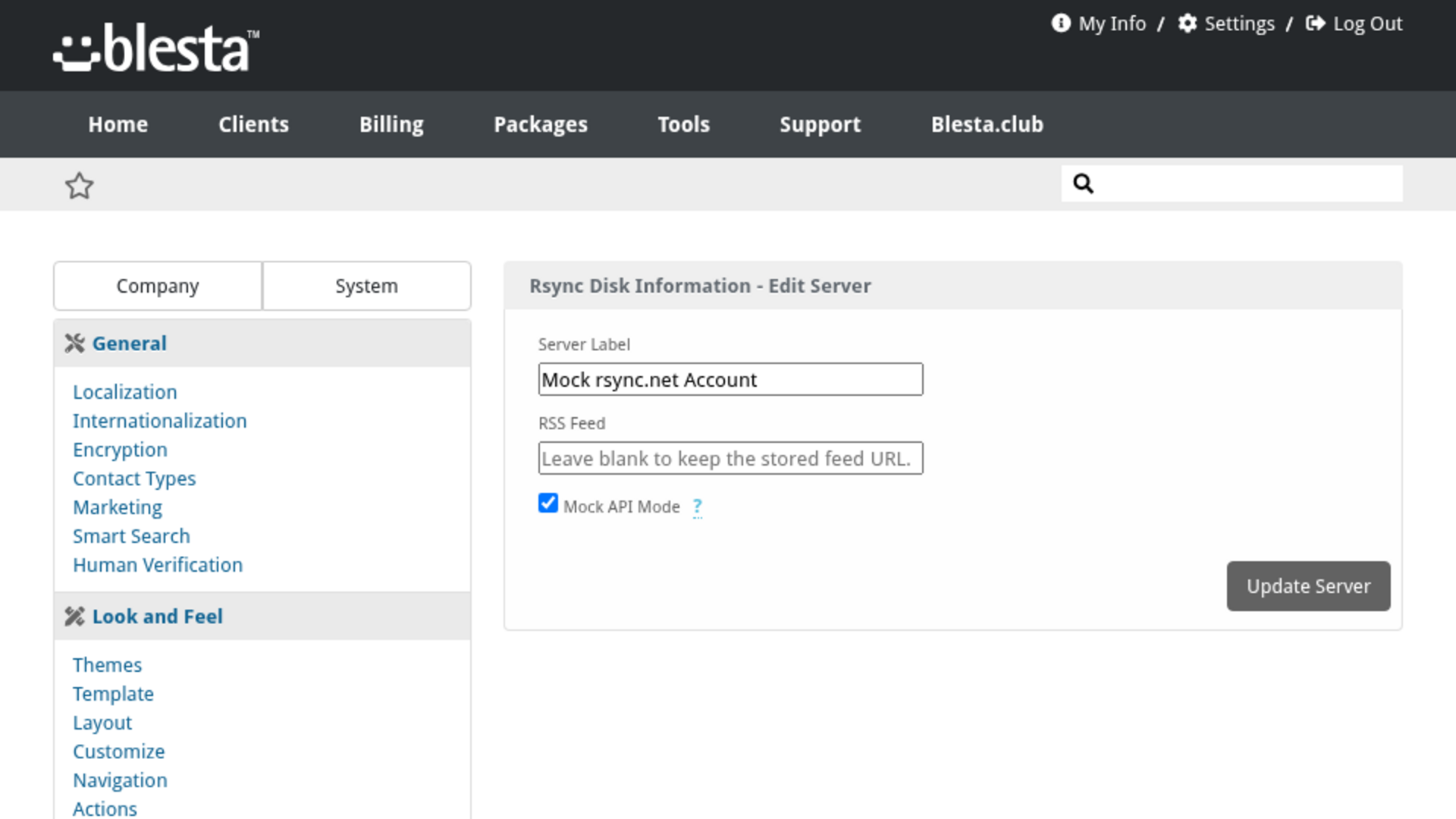
Task: Click the Update Server button
Action: point(1308,586)
